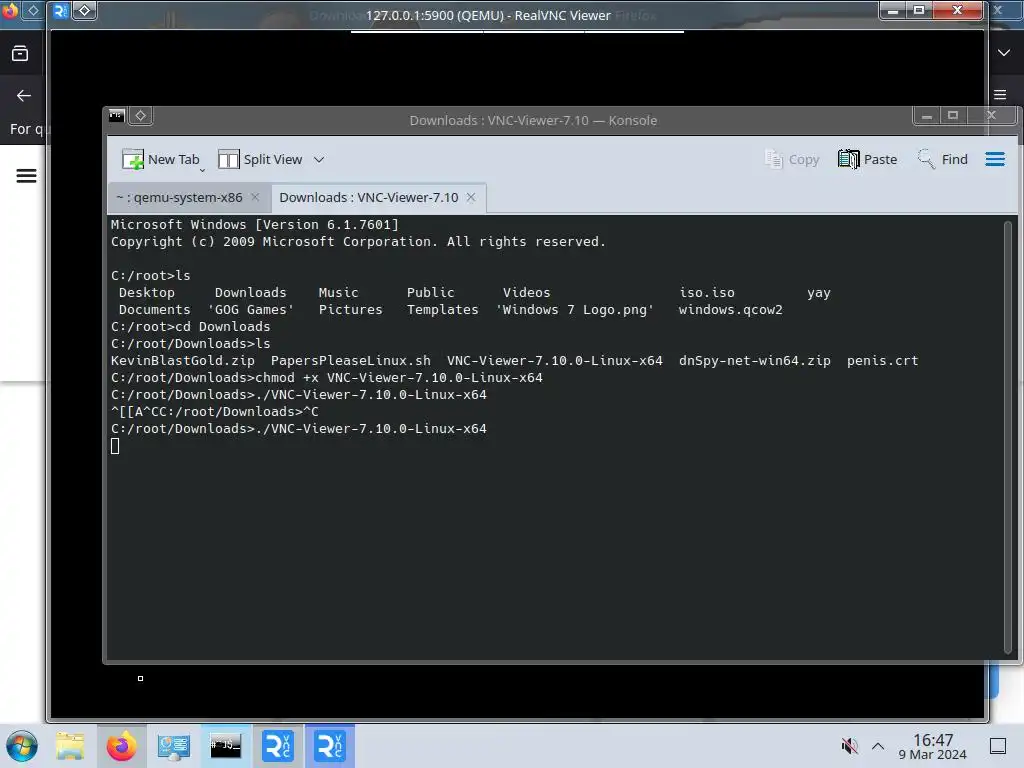Switch to Konsole terminal in taskbar
1024x768 pixels.
[x=225, y=746]
